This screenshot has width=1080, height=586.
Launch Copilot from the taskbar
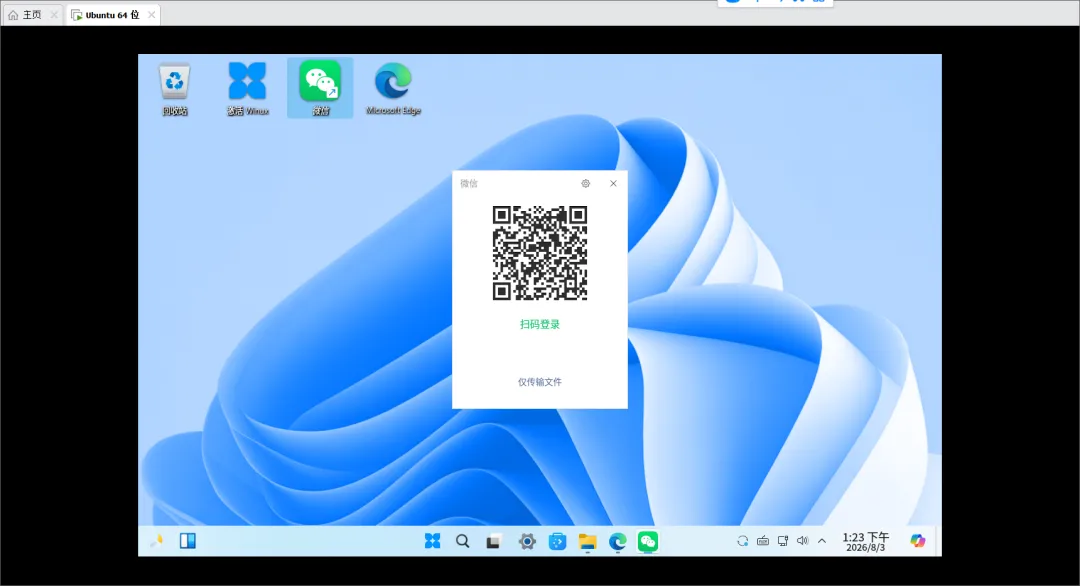point(917,541)
